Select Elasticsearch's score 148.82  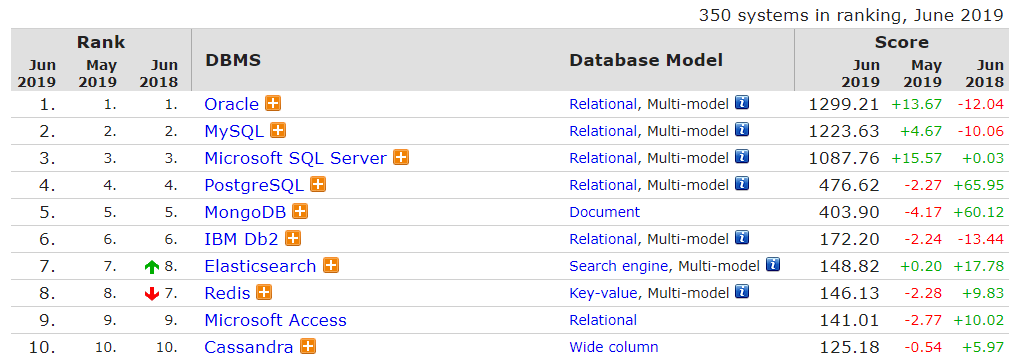(849, 267)
